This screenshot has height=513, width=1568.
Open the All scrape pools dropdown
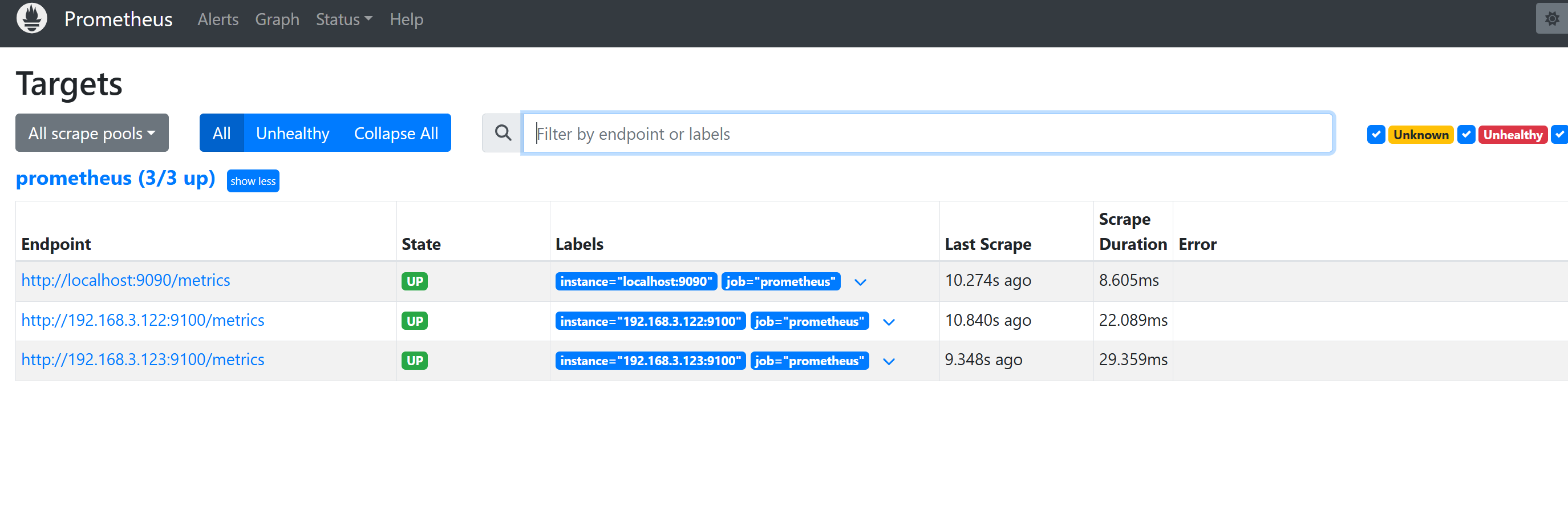tap(92, 133)
